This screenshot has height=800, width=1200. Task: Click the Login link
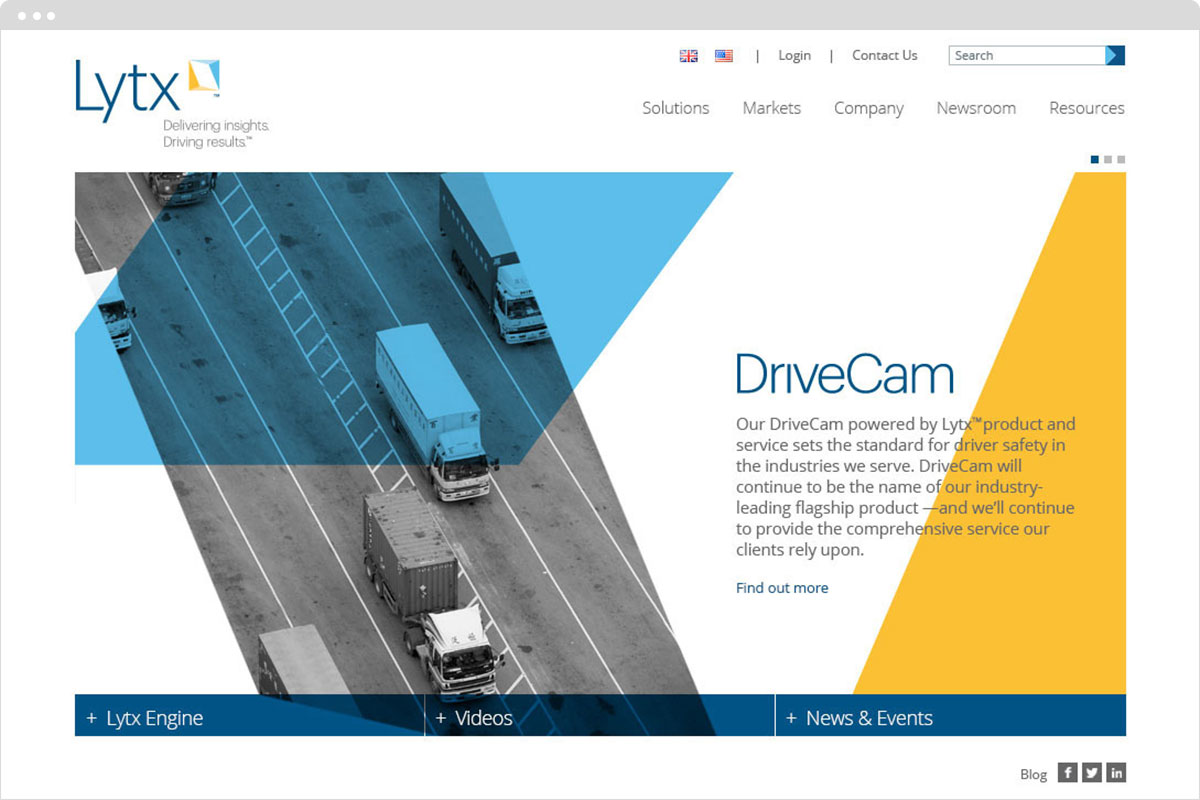coord(795,56)
